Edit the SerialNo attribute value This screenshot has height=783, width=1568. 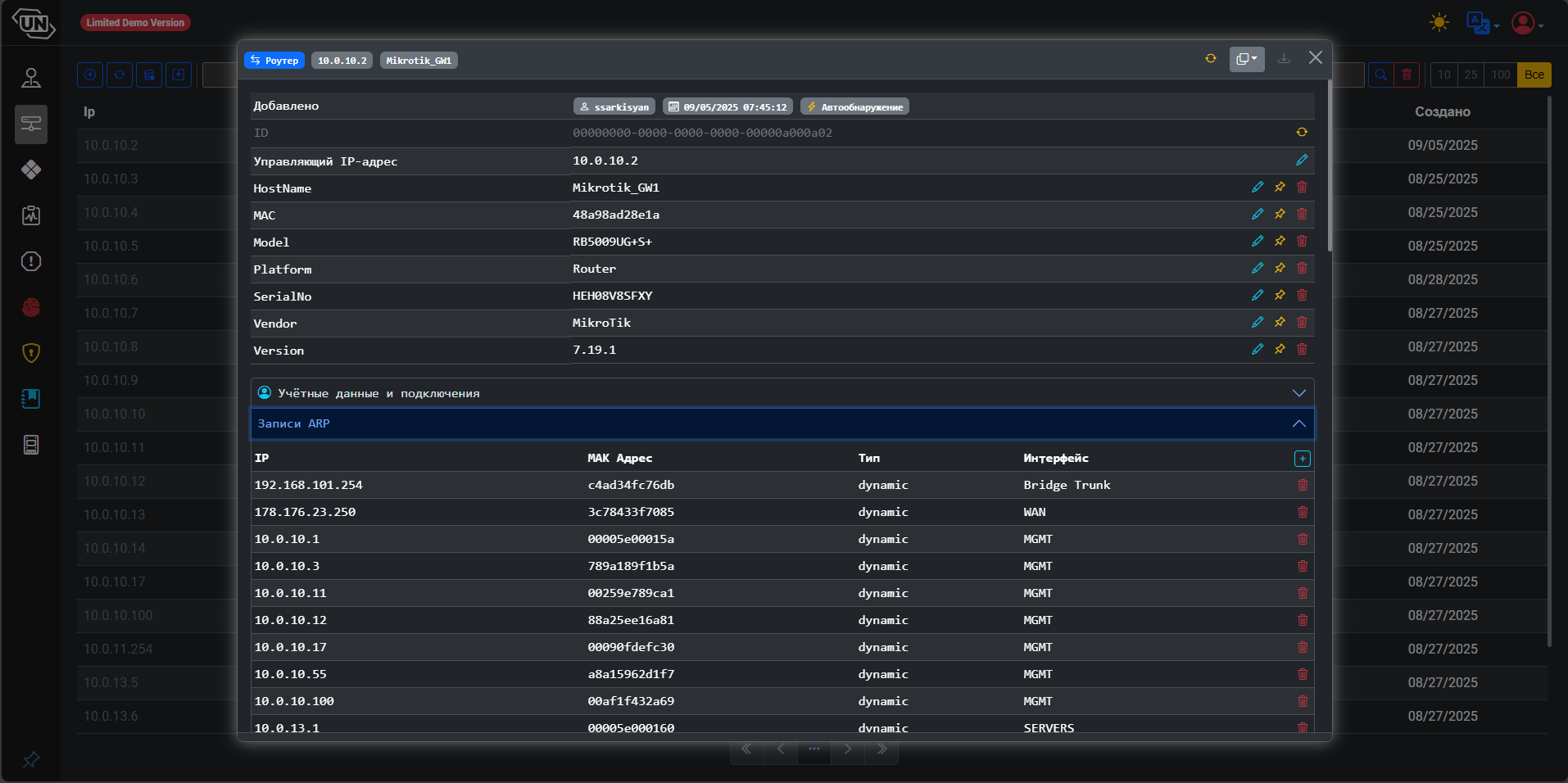point(1258,295)
